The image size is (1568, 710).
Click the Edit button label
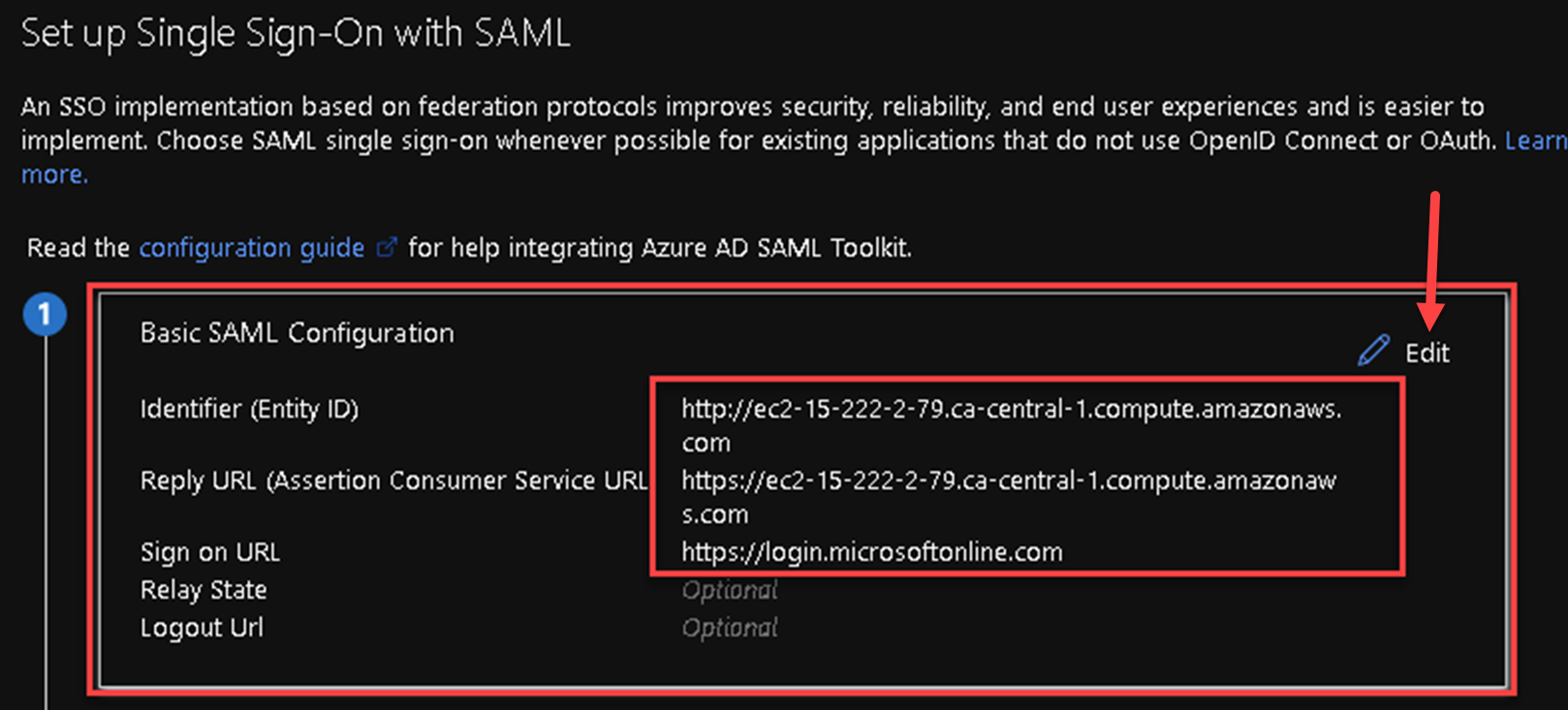[1427, 353]
